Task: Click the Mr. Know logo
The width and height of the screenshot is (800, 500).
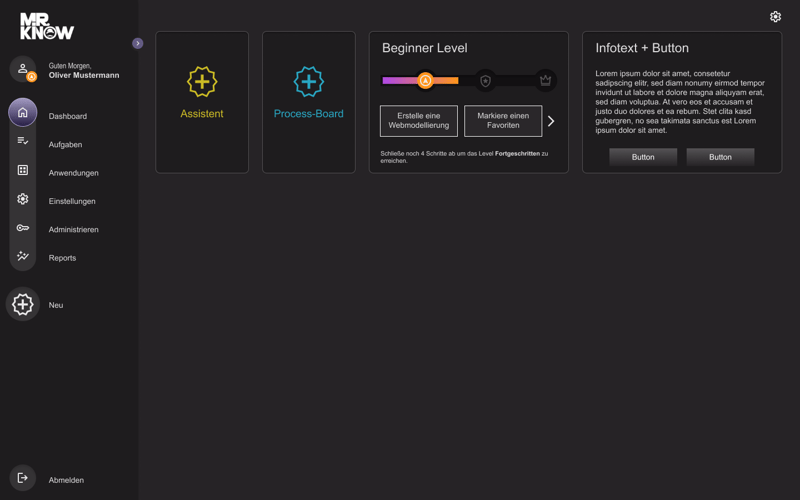Action: (x=47, y=26)
